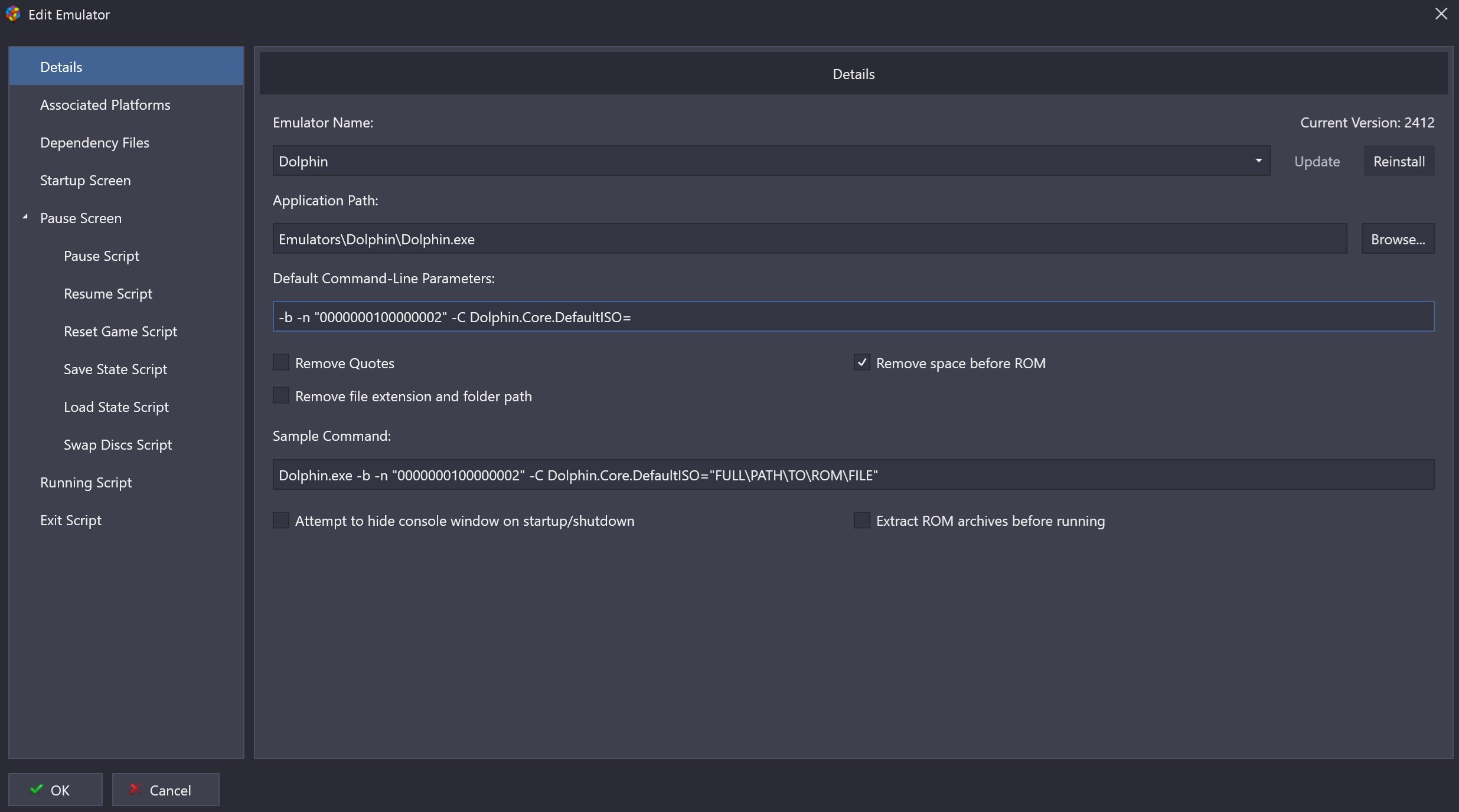Reinstall the Dolphin emulator

[1399, 161]
